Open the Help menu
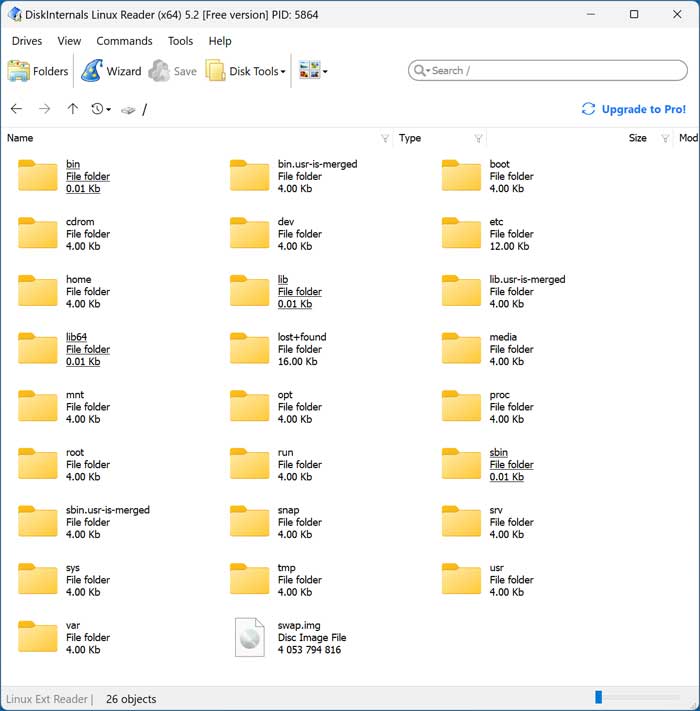This screenshot has height=711, width=700. tap(220, 41)
